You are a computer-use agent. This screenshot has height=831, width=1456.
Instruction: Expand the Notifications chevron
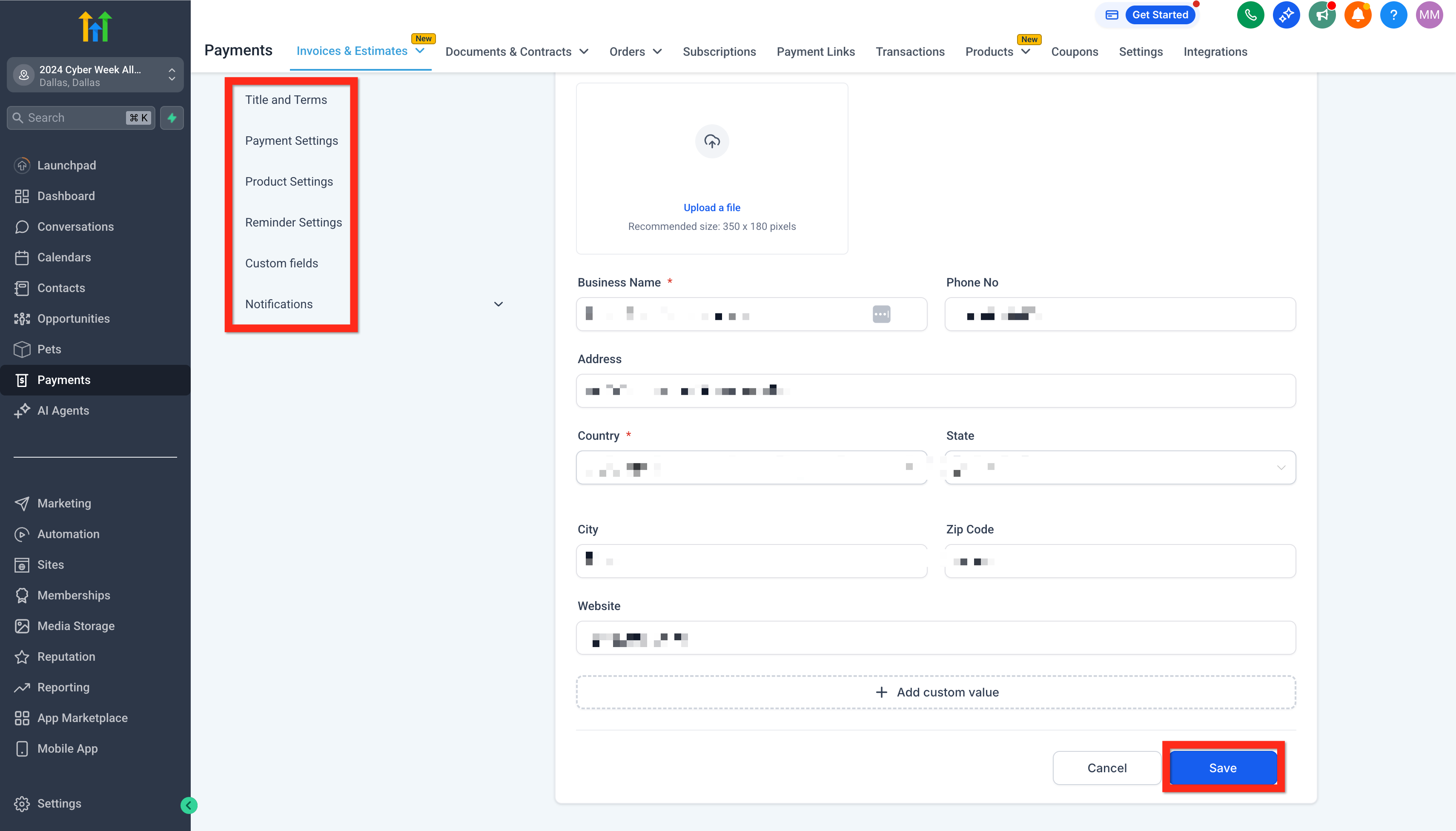(x=498, y=304)
